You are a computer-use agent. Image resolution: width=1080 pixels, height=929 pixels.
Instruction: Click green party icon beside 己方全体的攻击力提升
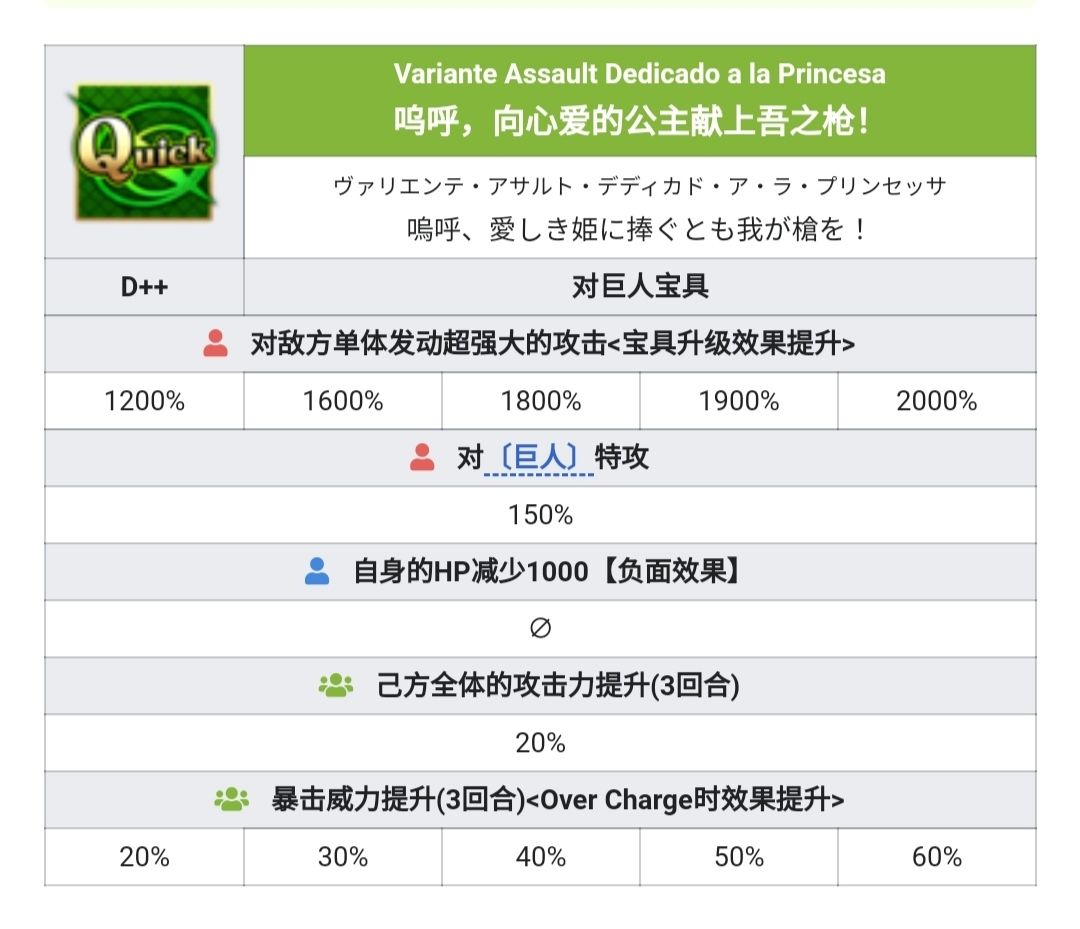tap(336, 686)
